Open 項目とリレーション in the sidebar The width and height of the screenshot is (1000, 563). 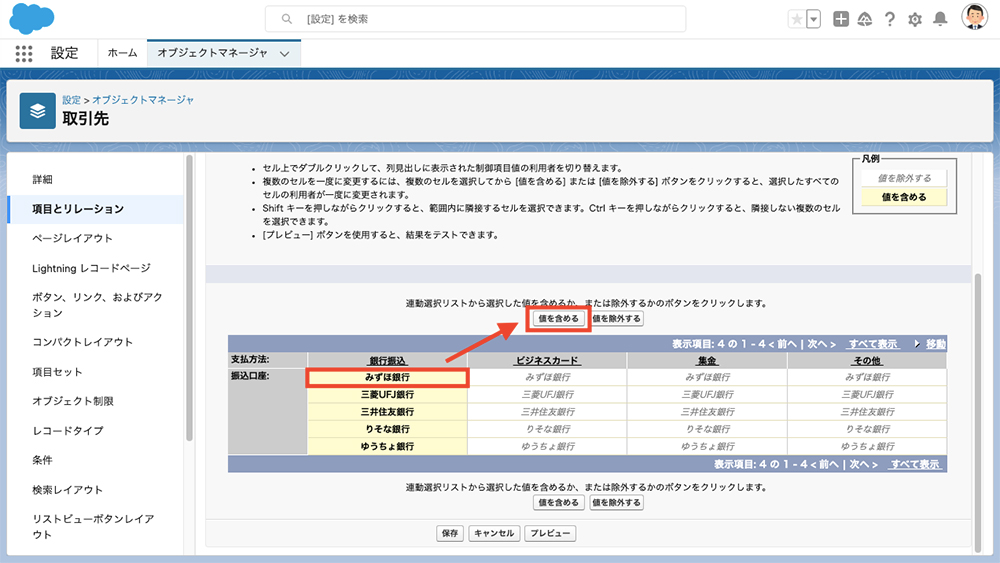(96, 209)
